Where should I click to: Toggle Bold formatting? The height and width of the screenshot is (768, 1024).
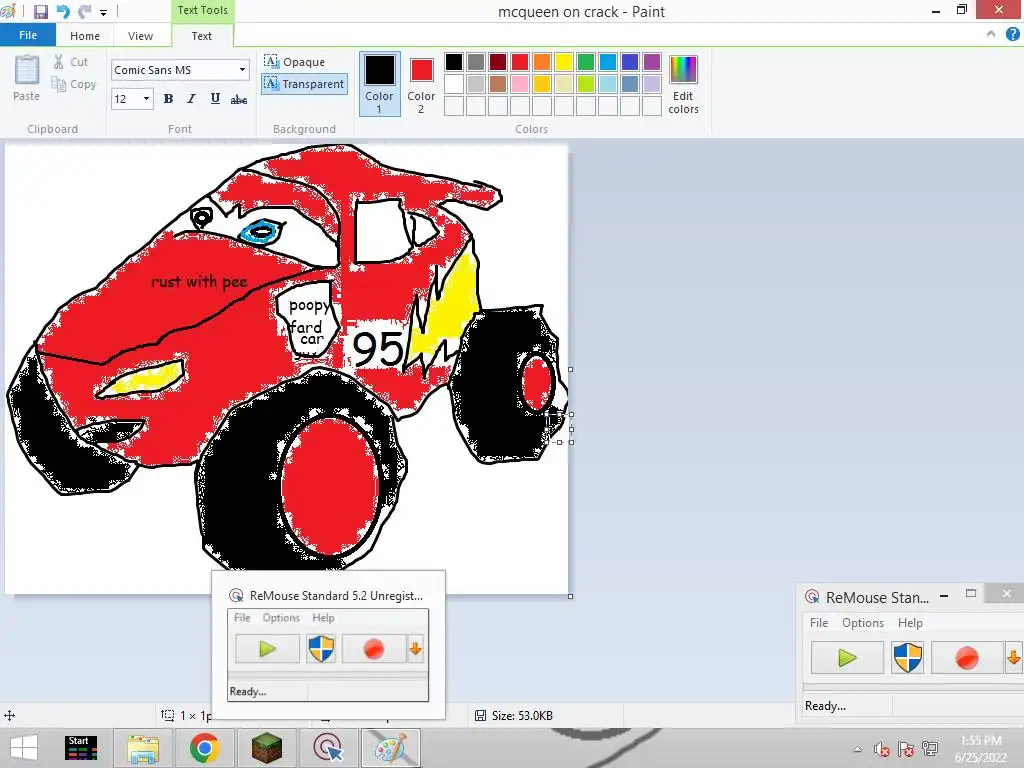click(168, 99)
